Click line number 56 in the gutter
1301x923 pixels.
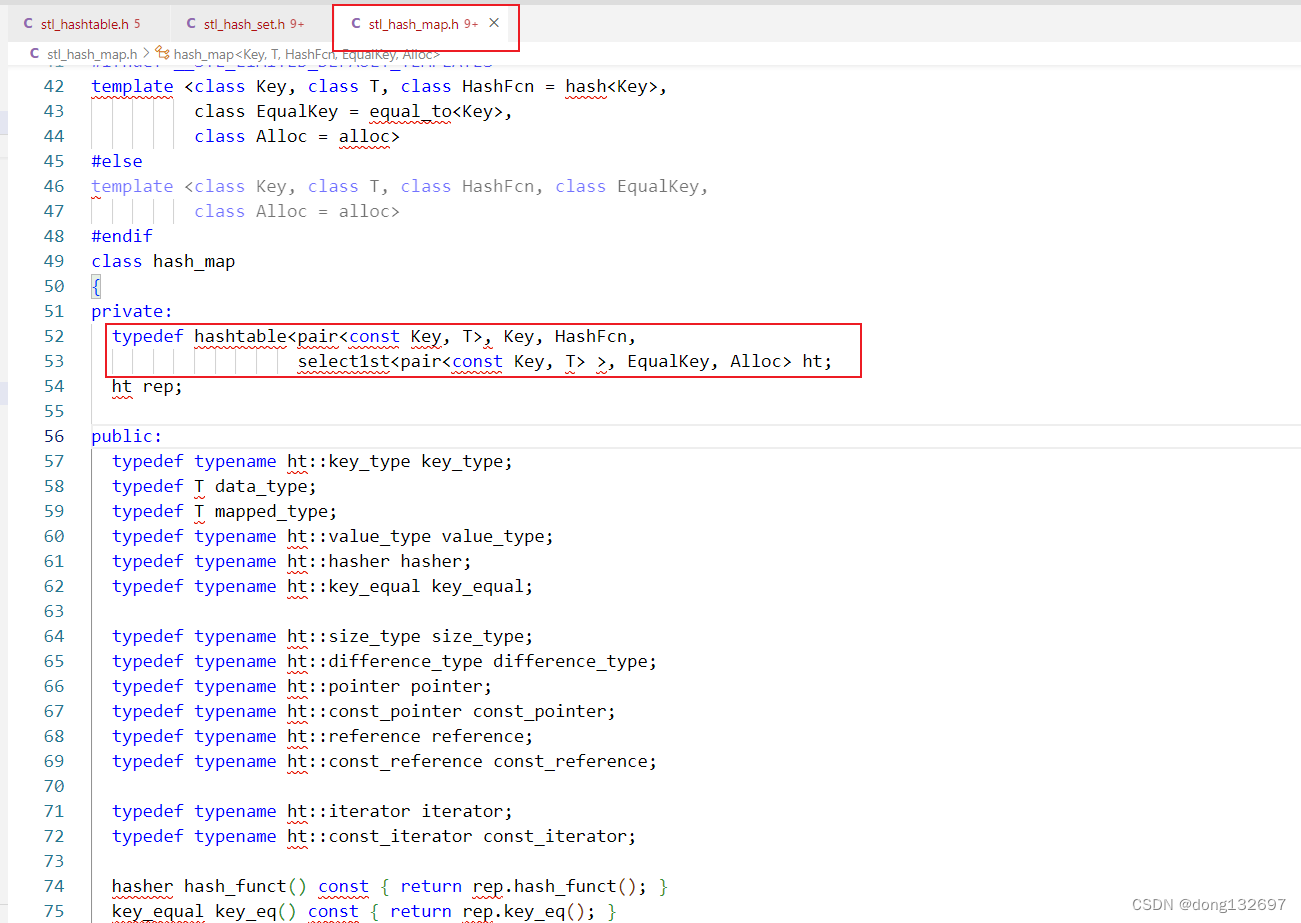(54, 436)
